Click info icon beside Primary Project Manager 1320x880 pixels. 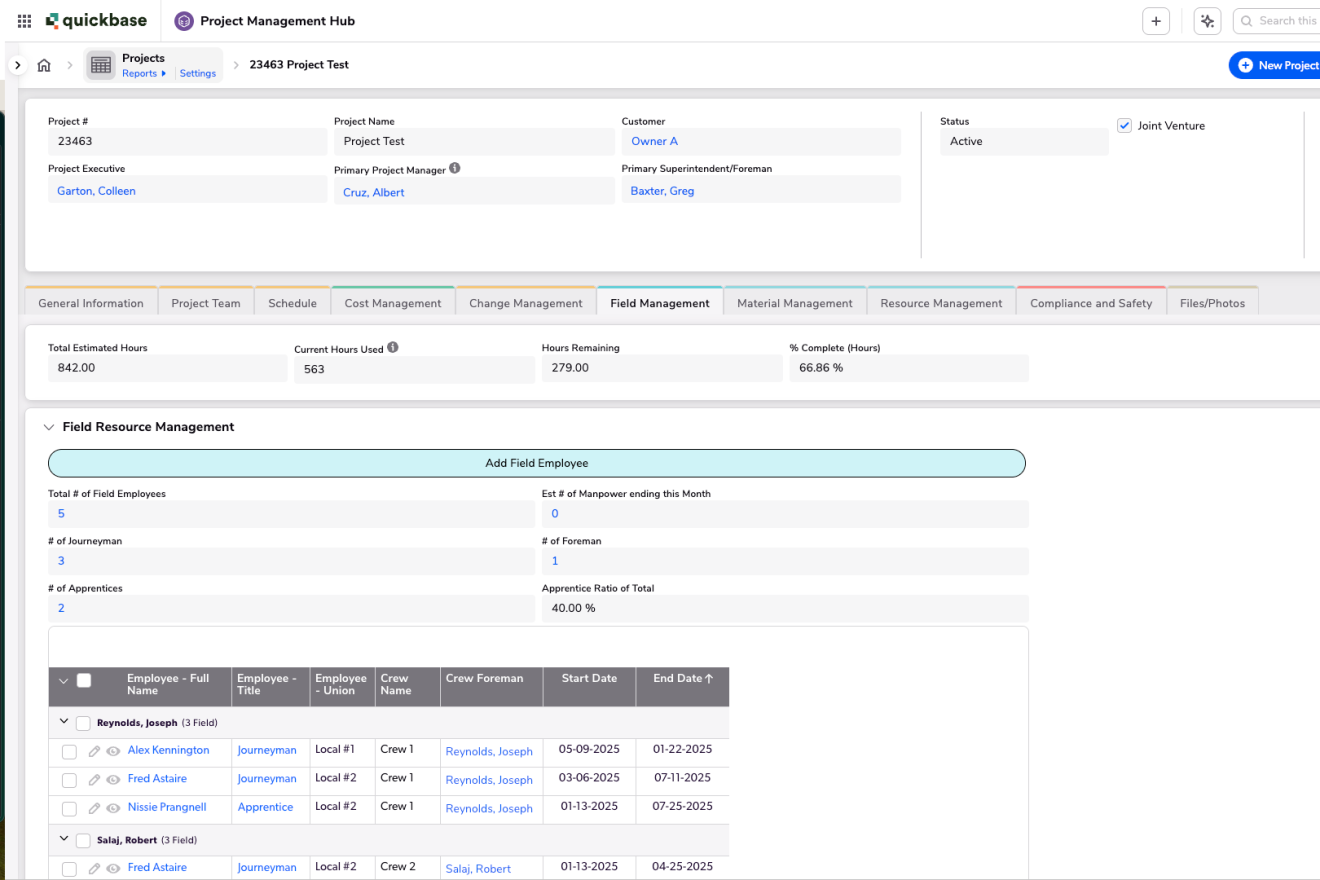pos(455,169)
